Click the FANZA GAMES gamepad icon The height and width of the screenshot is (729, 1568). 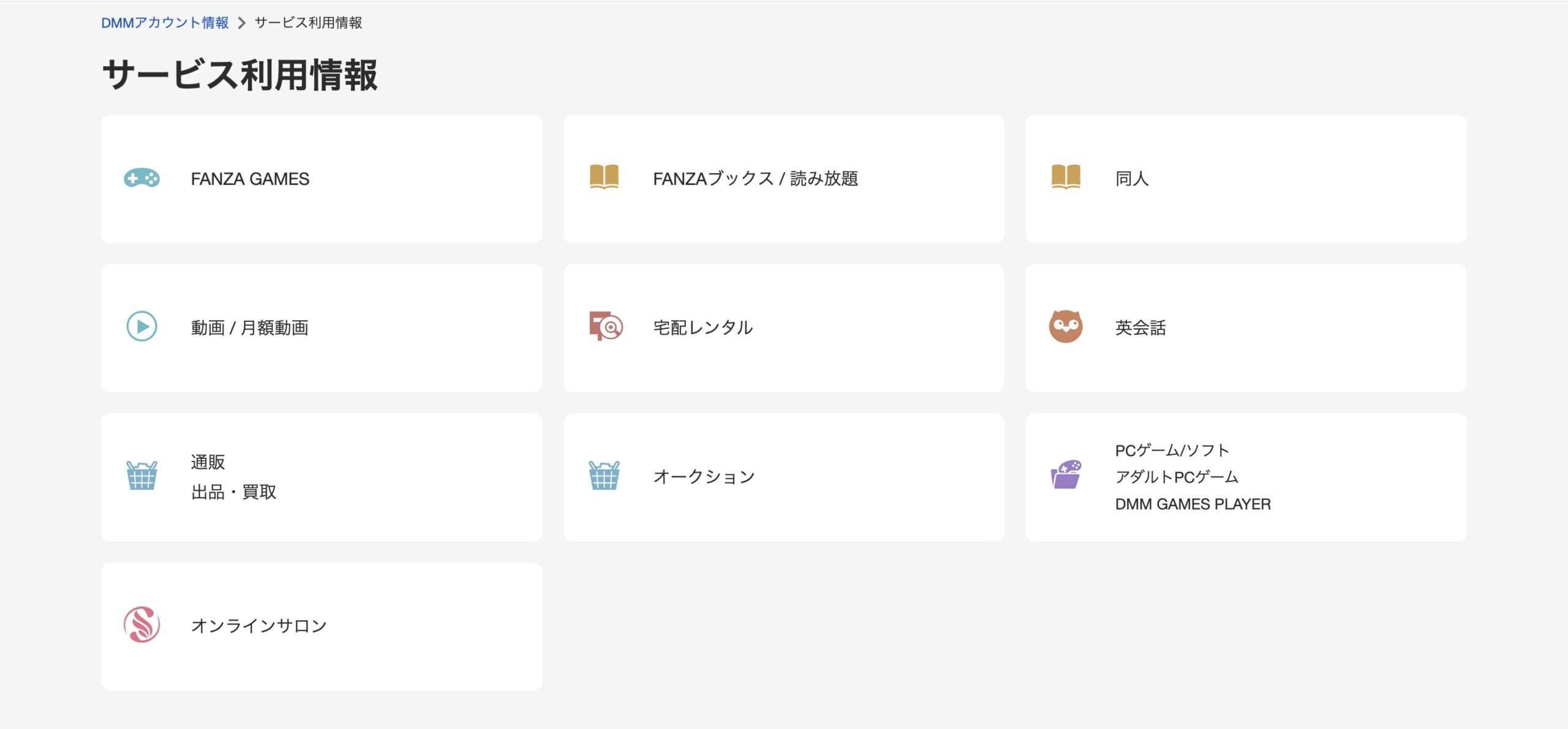[141, 178]
